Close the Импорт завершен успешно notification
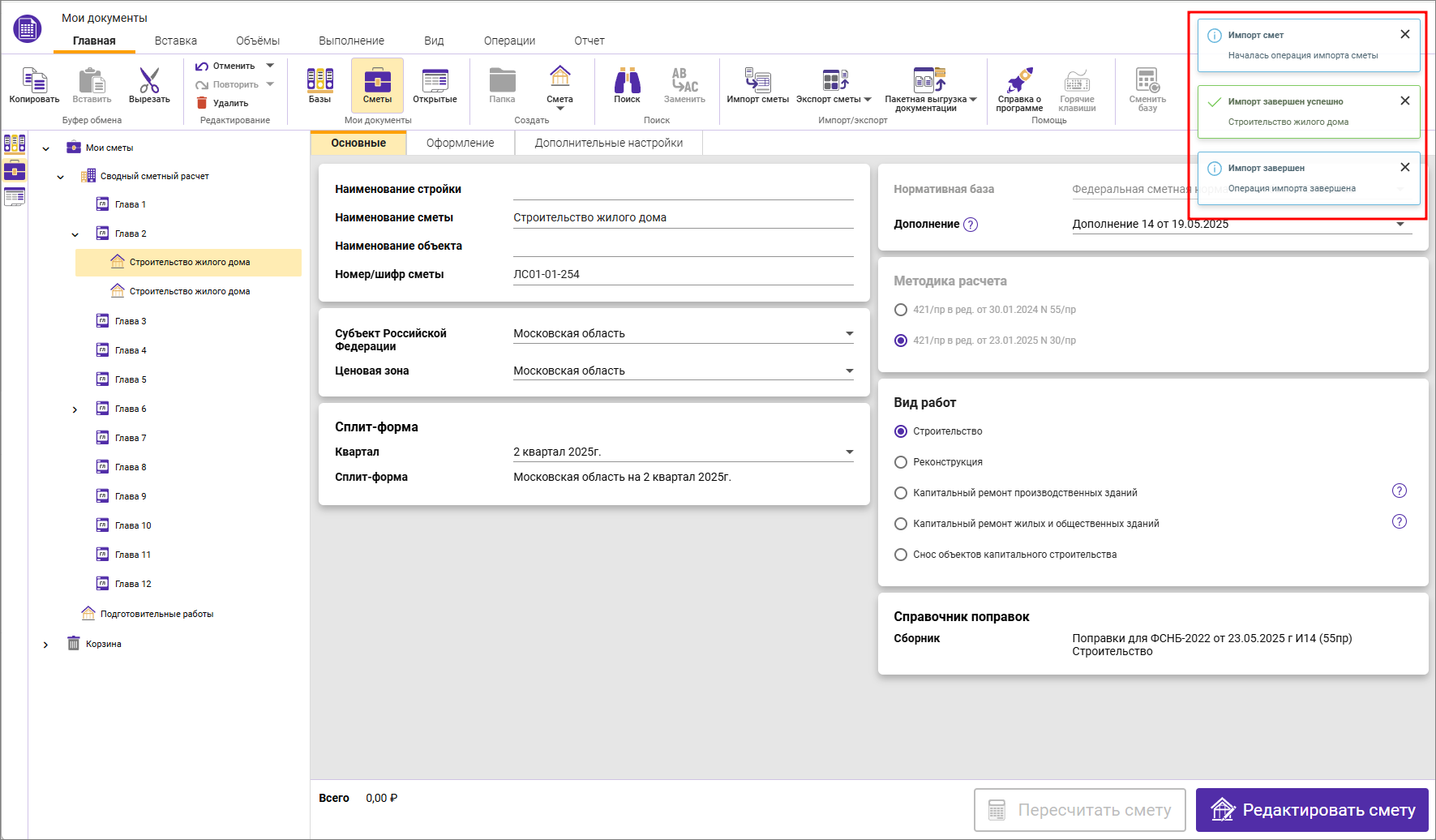This screenshot has width=1436, height=840. [1404, 101]
